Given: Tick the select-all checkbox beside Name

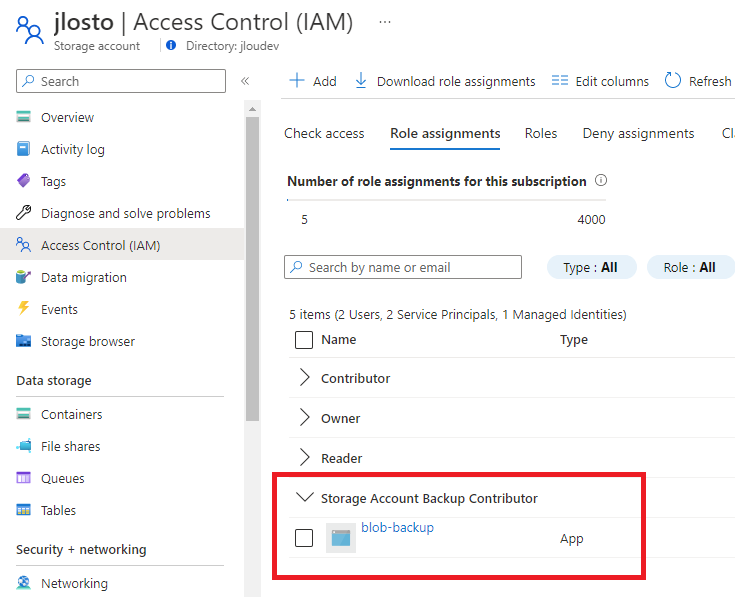Looking at the screenshot, I should pyautogui.click(x=304, y=340).
